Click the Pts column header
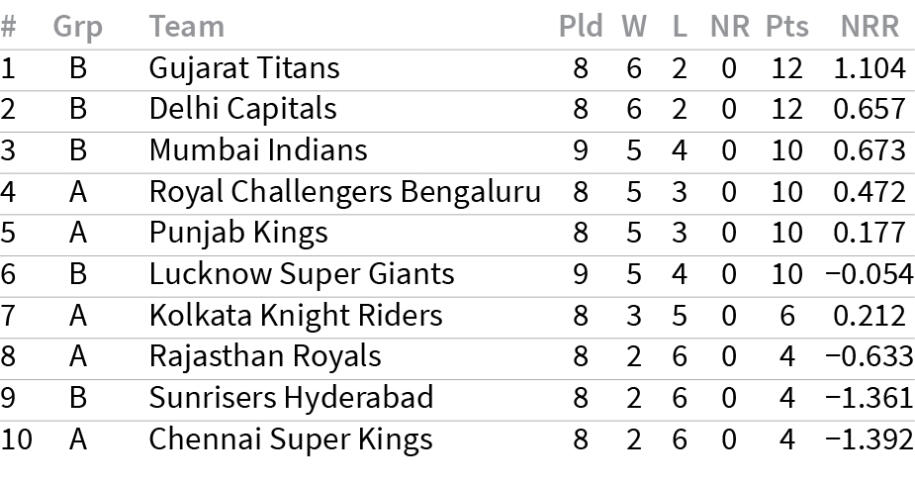 coord(787,26)
